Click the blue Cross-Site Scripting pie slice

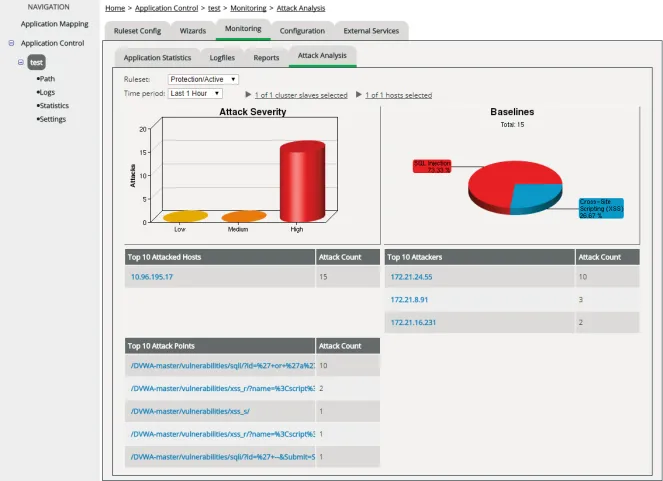537,197
